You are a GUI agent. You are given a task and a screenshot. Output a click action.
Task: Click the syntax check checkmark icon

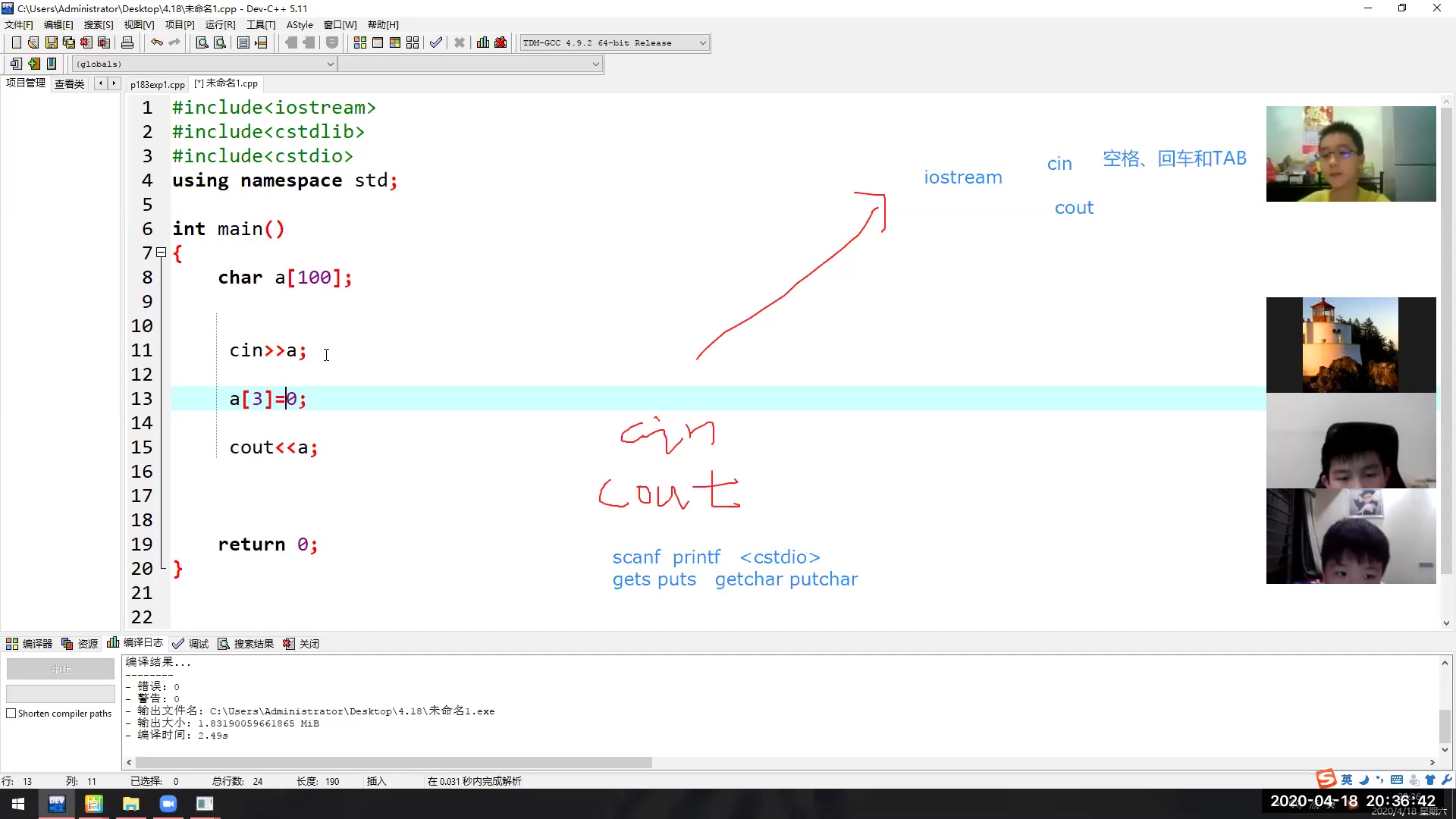pyautogui.click(x=435, y=42)
